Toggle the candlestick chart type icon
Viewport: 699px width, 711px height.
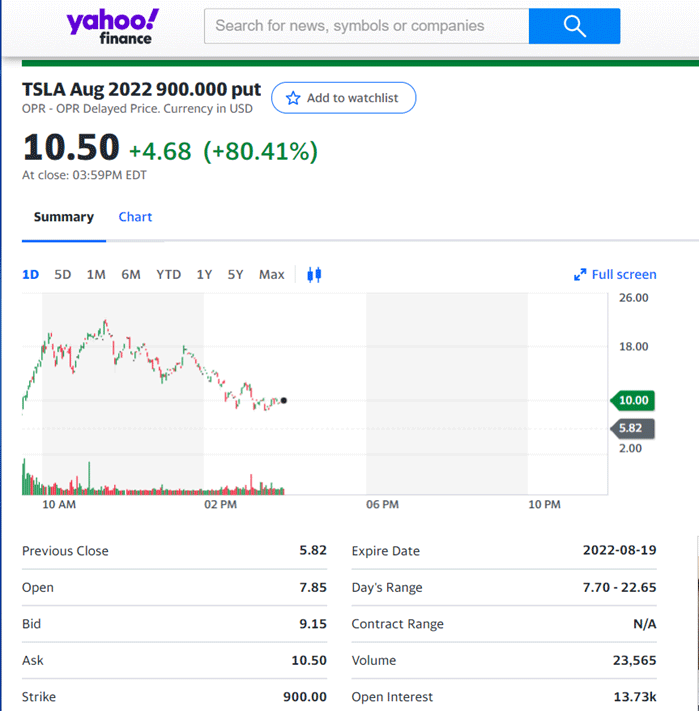(x=314, y=274)
